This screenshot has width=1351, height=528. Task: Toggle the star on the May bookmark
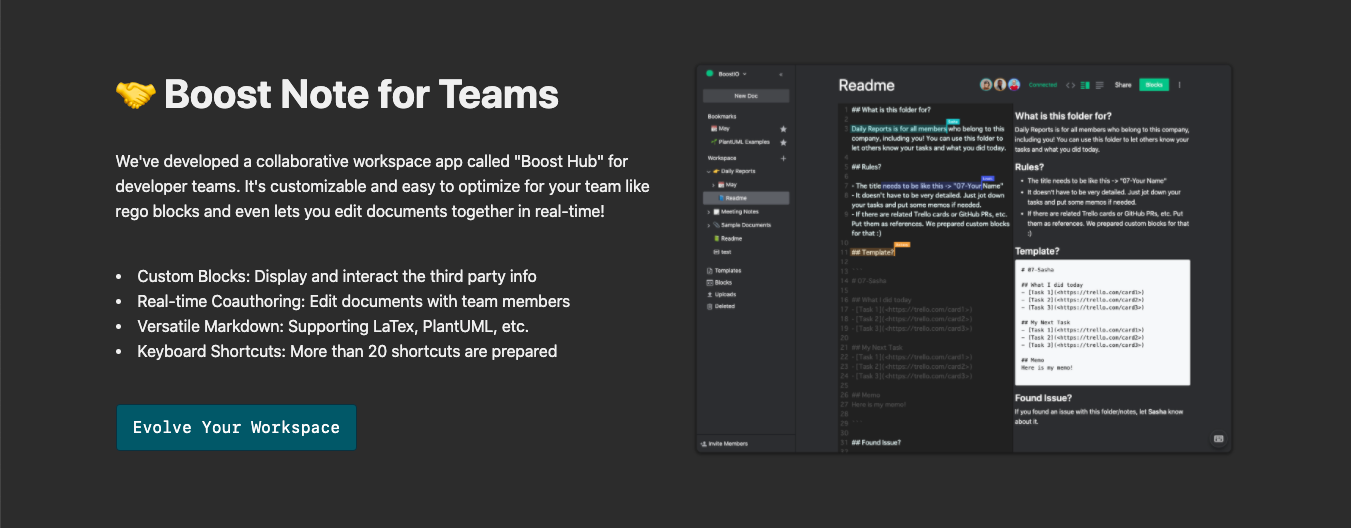click(x=783, y=129)
